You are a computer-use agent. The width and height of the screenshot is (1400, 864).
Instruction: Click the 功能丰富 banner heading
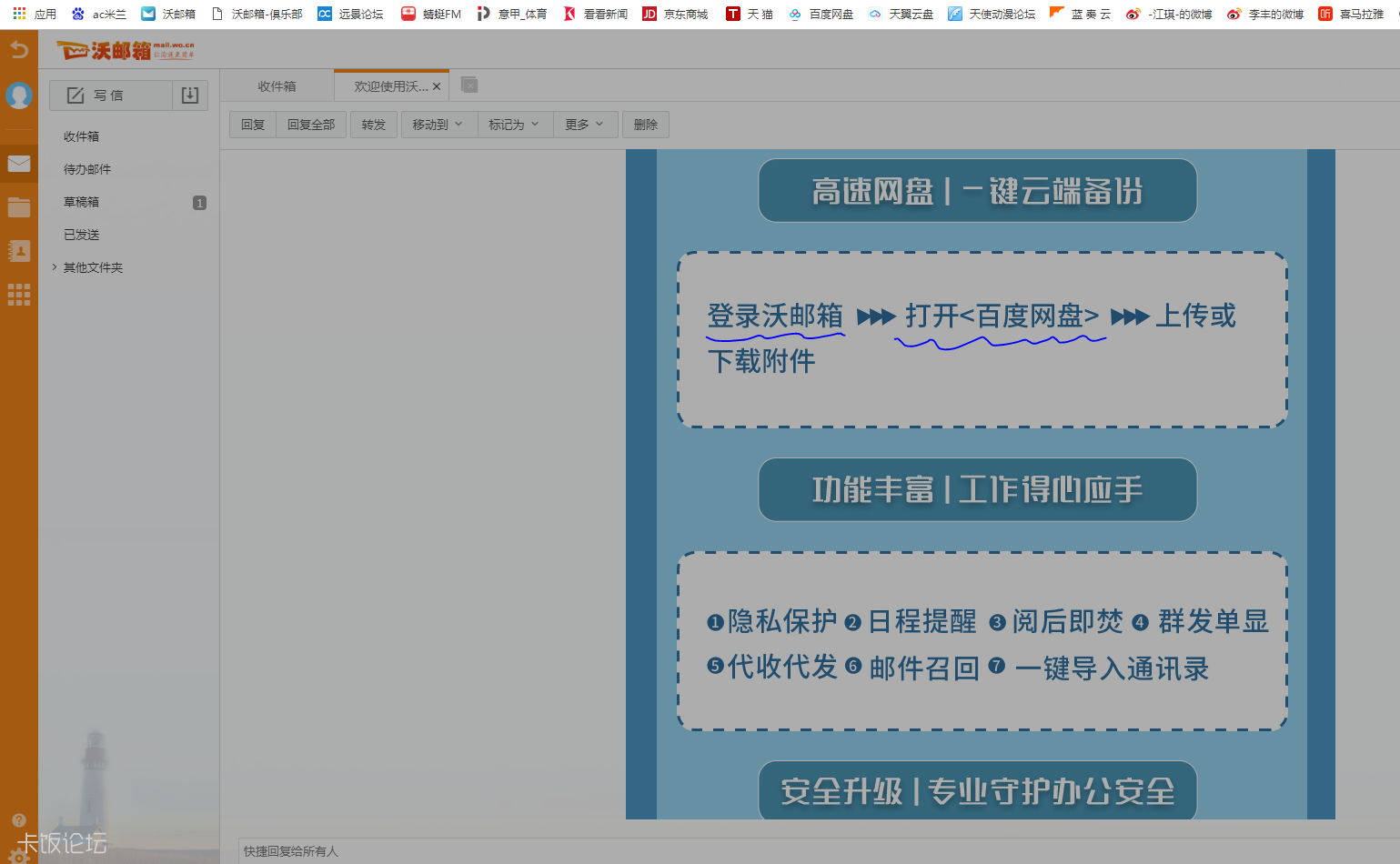click(977, 489)
